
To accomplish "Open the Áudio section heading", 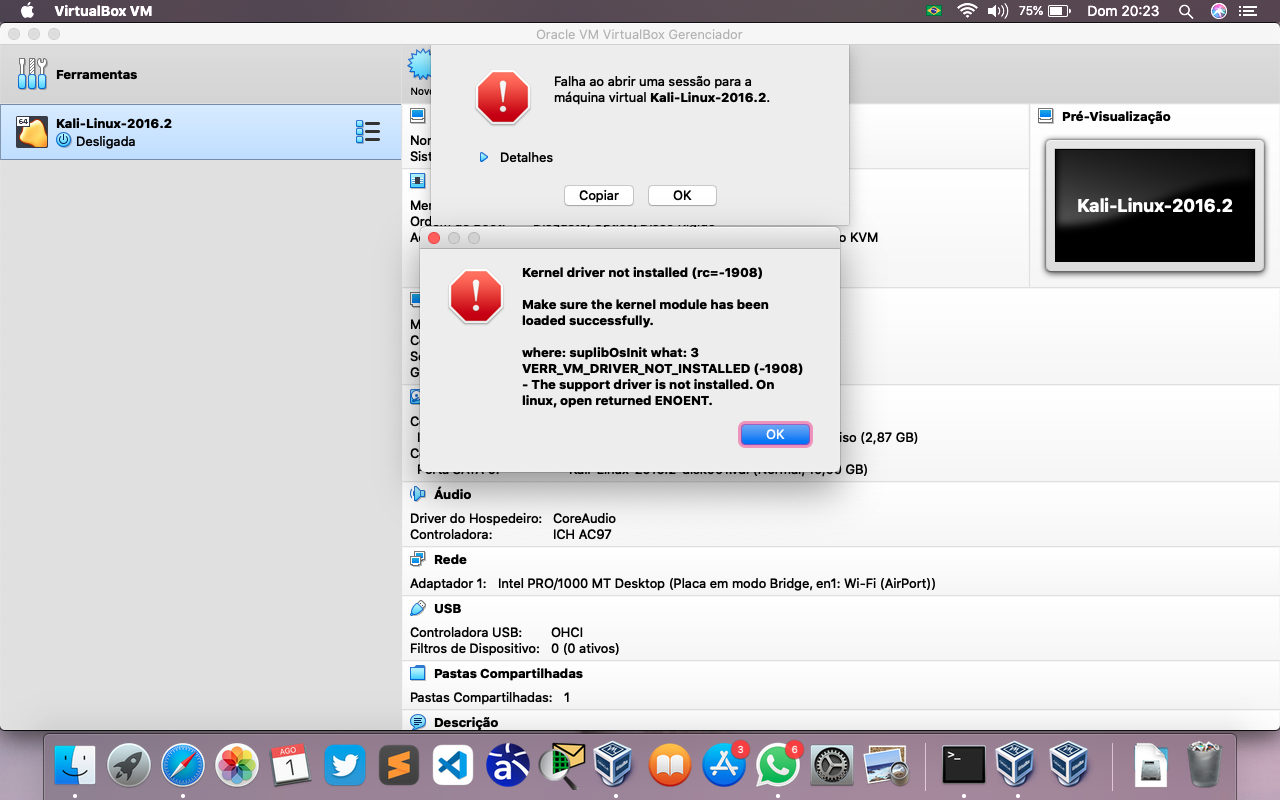I will pyautogui.click(x=452, y=494).
